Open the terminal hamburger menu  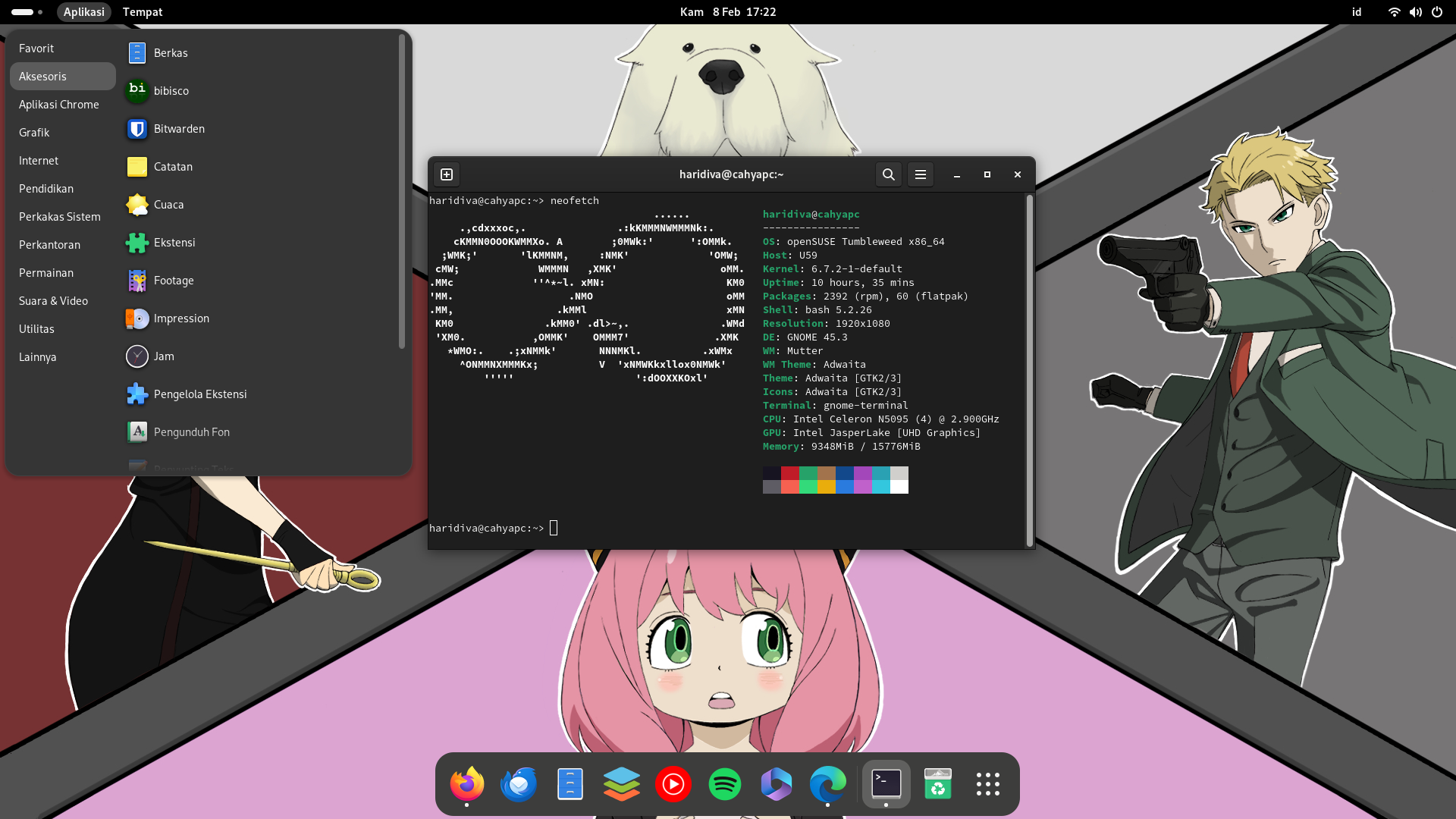(x=921, y=174)
